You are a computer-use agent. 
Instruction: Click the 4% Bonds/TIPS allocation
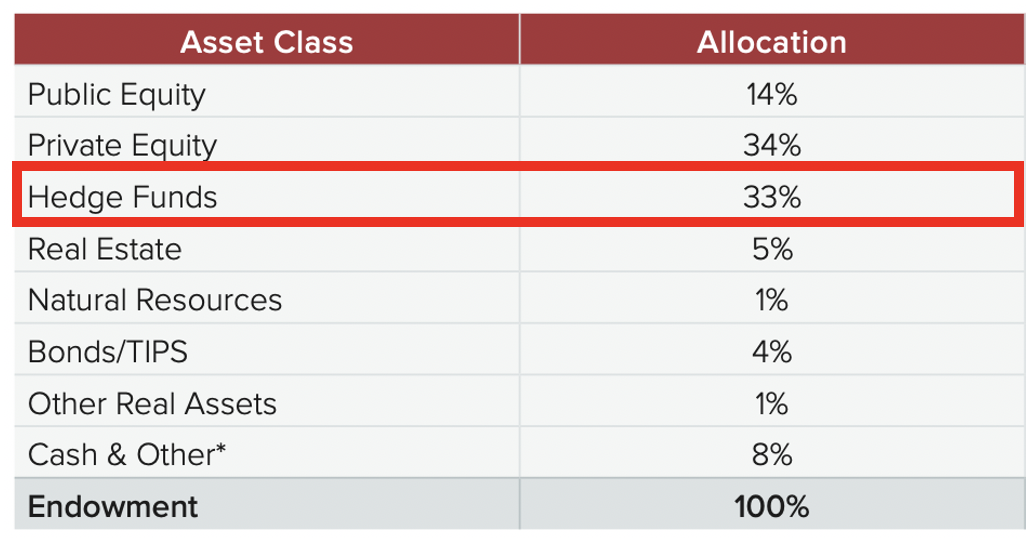[x=771, y=352]
